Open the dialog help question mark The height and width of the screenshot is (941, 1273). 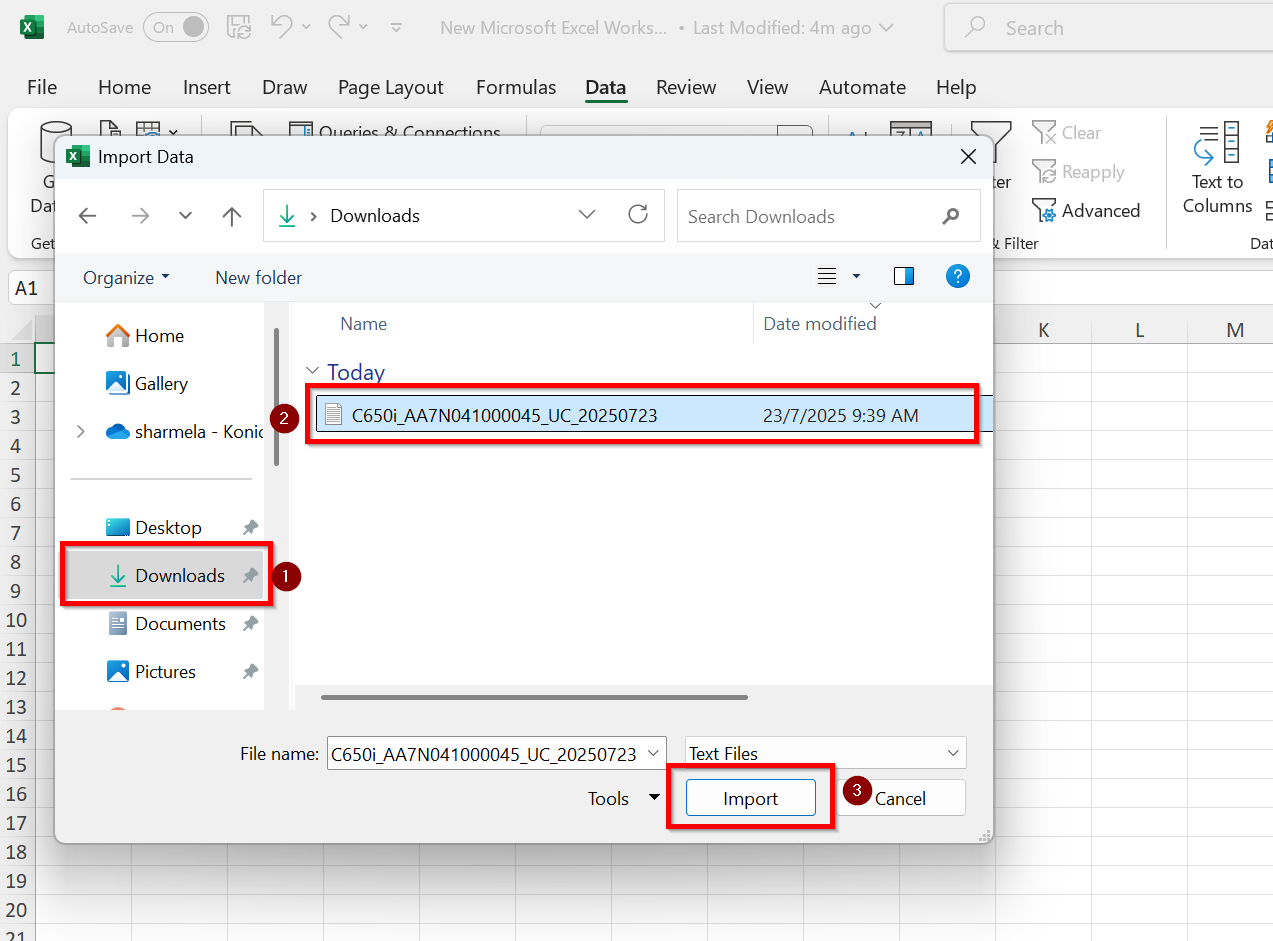pos(957,277)
